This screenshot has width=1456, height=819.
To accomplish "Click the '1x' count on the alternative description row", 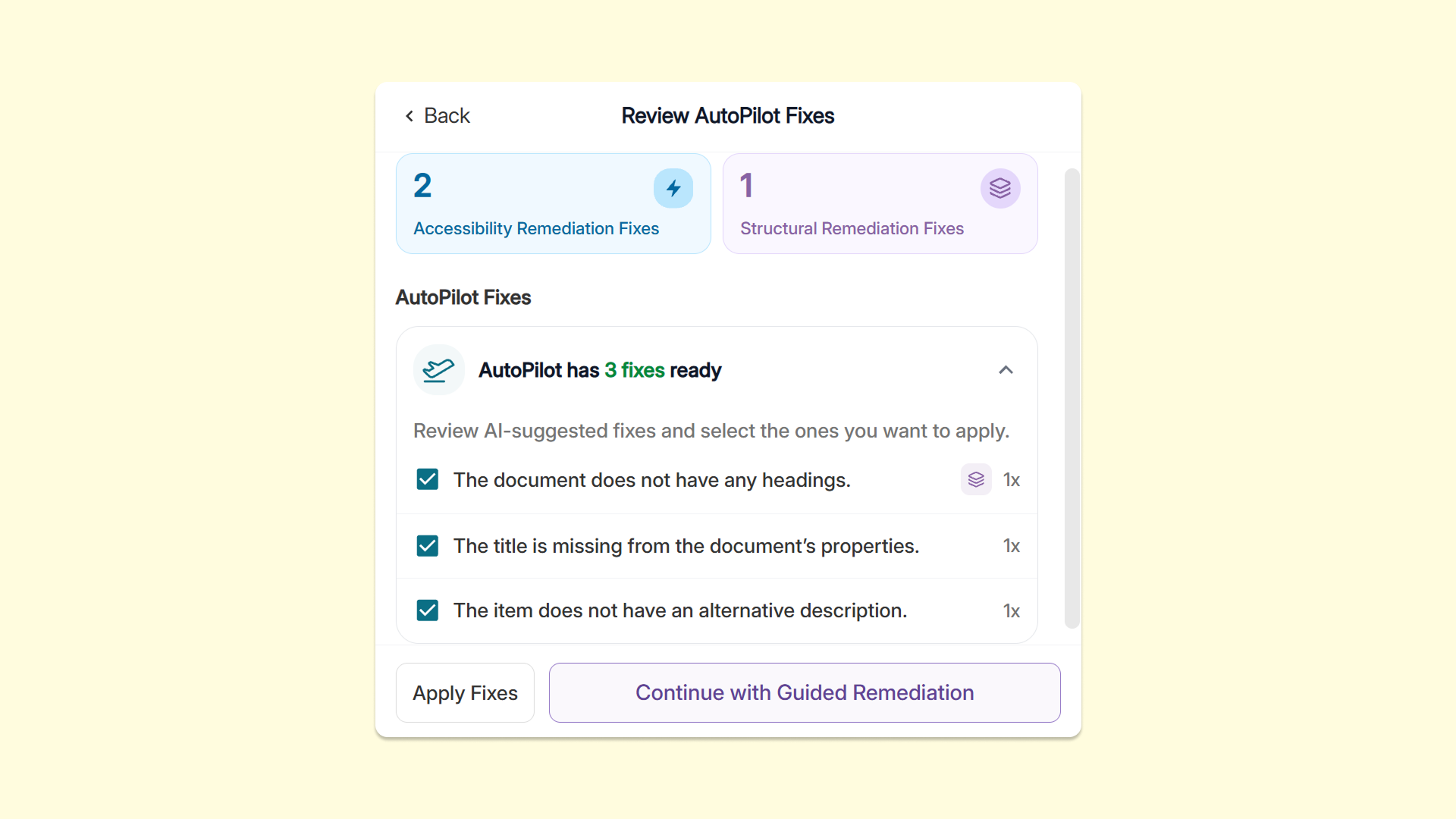I will coord(1012,611).
